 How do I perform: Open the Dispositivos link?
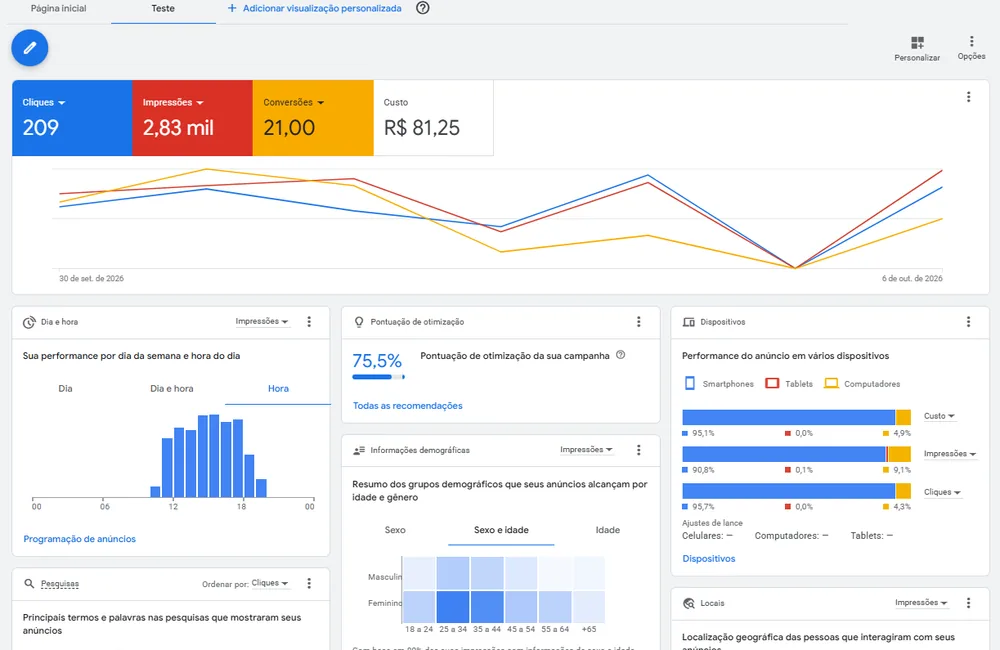709,559
